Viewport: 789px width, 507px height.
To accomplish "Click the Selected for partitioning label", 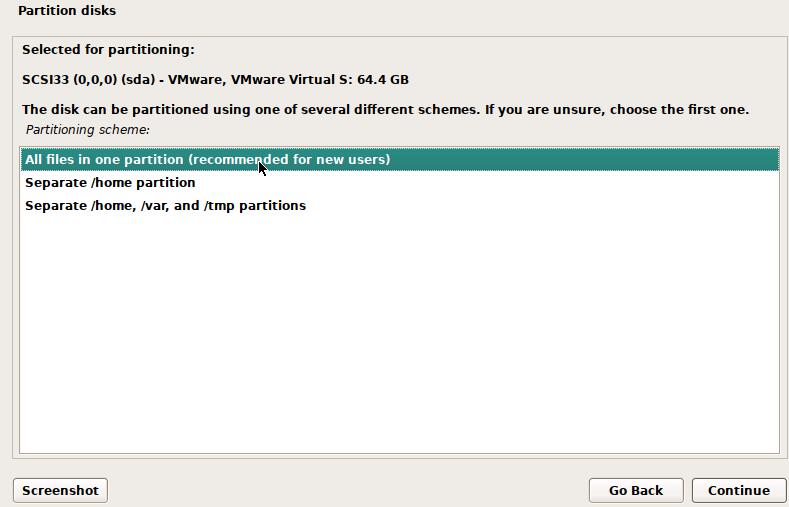I will (x=108, y=49).
